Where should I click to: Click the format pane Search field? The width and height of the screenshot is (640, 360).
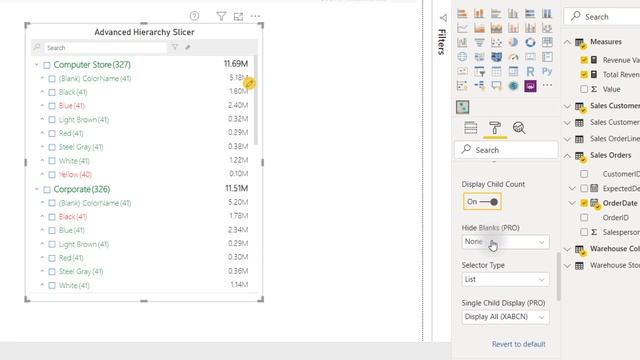click(506, 150)
